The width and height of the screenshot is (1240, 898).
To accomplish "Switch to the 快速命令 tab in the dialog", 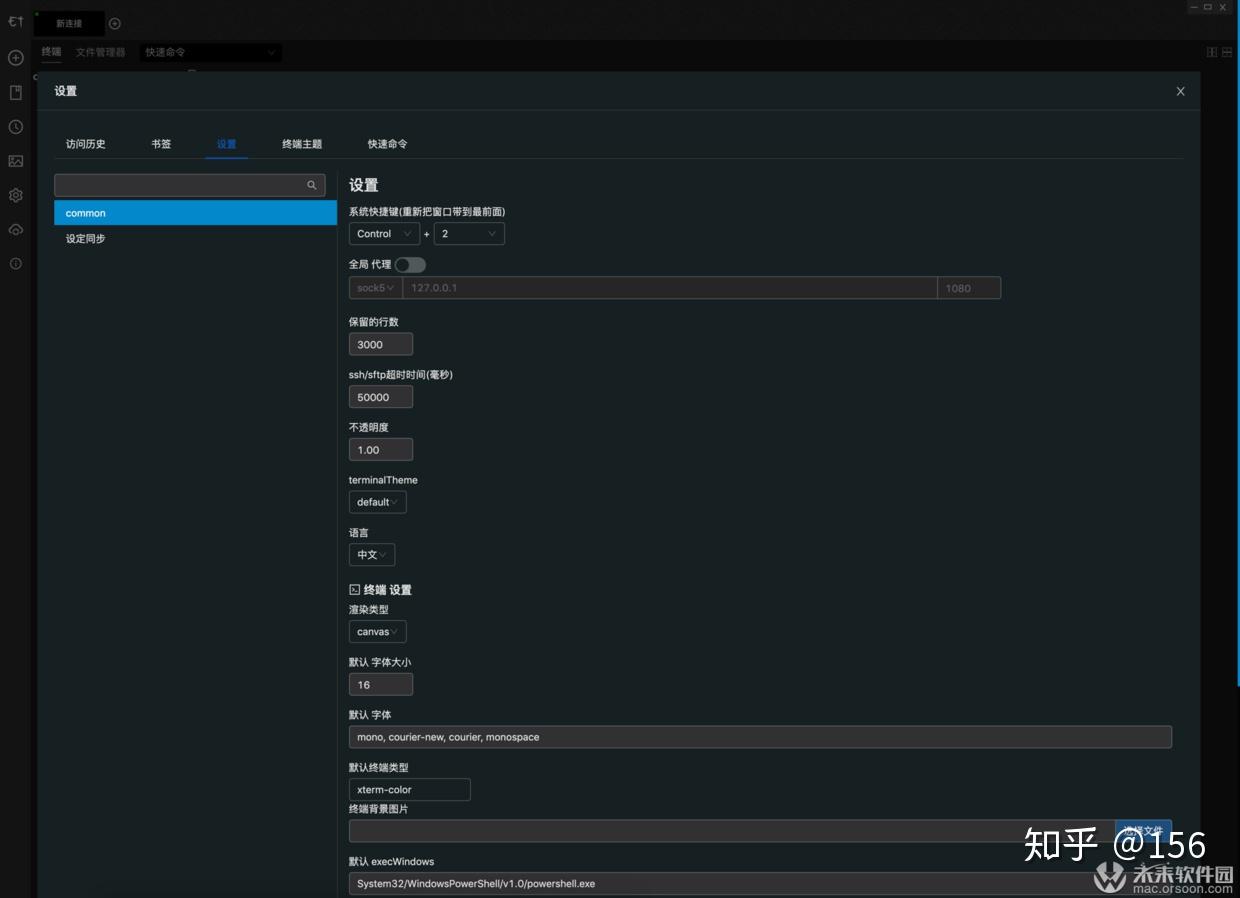I will 387,144.
